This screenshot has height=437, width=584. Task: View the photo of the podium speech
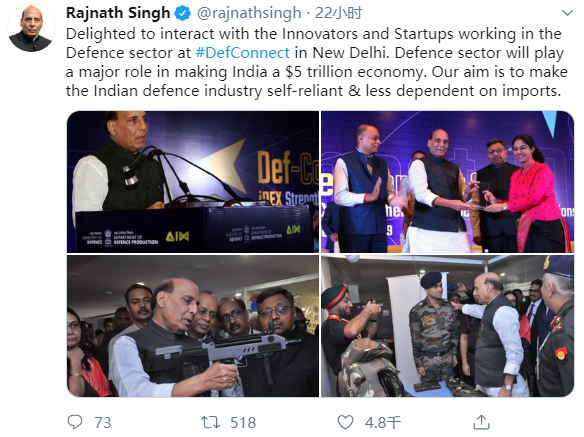[x=193, y=182]
